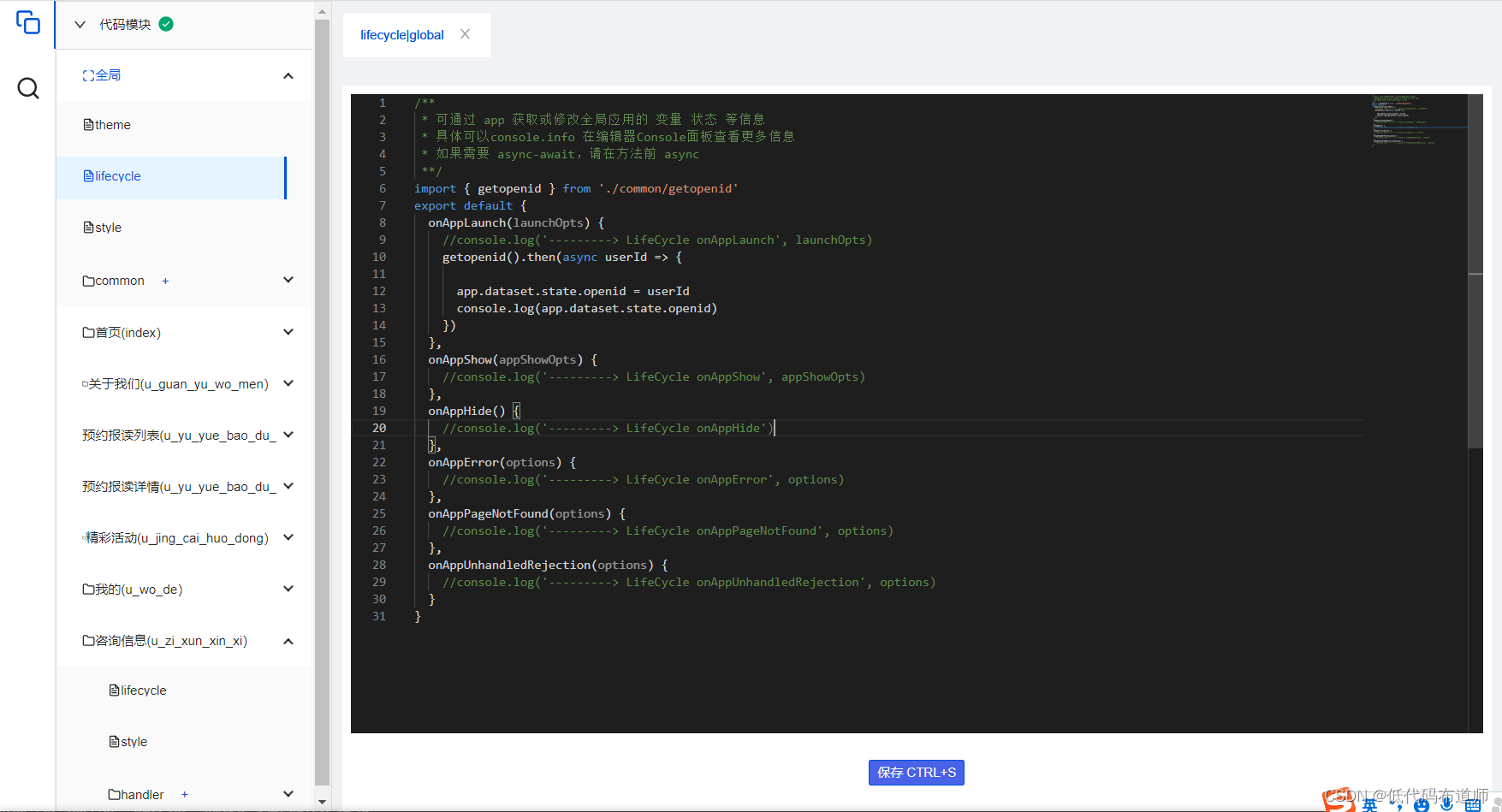Image resolution: width=1502 pixels, height=812 pixels.
Task: Click the sidebar scrollbar down arrow
Action: (322, 802)
